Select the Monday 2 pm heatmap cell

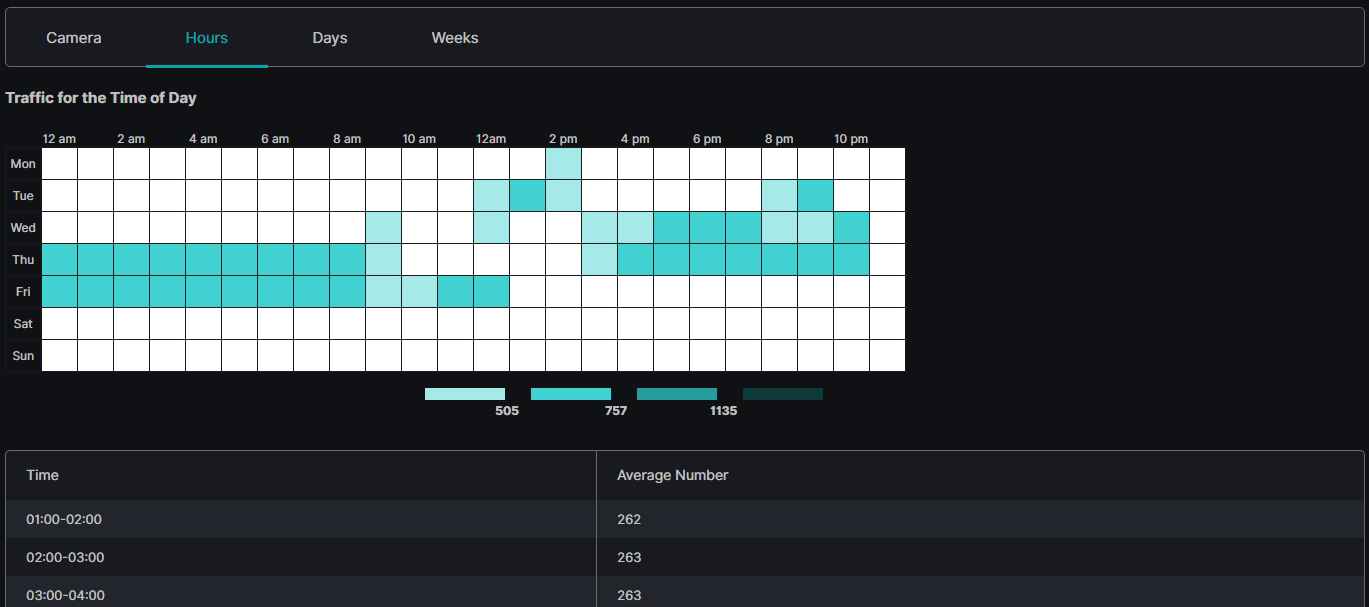[x=564, y=164]
